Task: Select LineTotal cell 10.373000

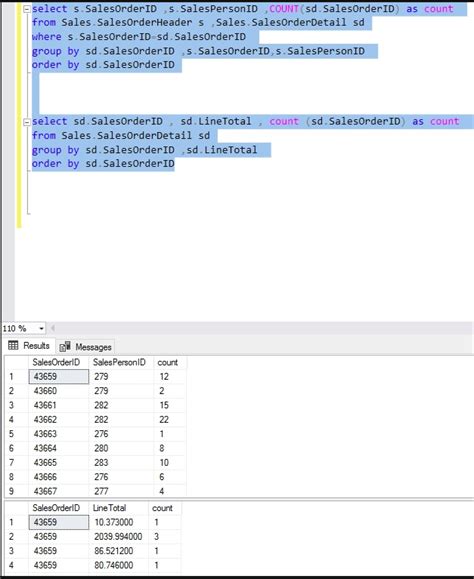Action: pos(118,523)
